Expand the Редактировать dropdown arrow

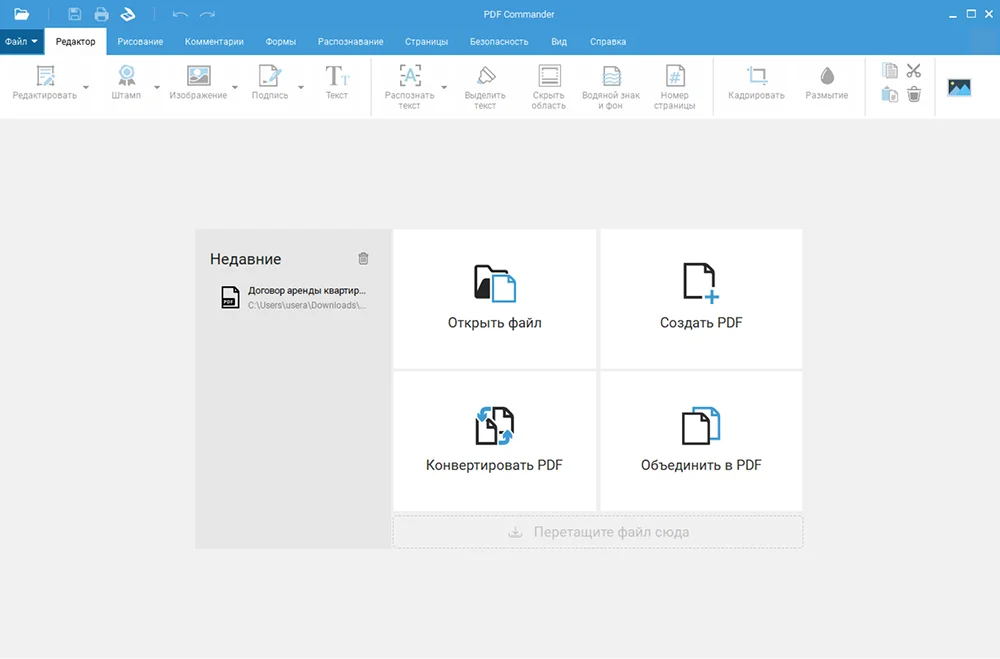86,88
